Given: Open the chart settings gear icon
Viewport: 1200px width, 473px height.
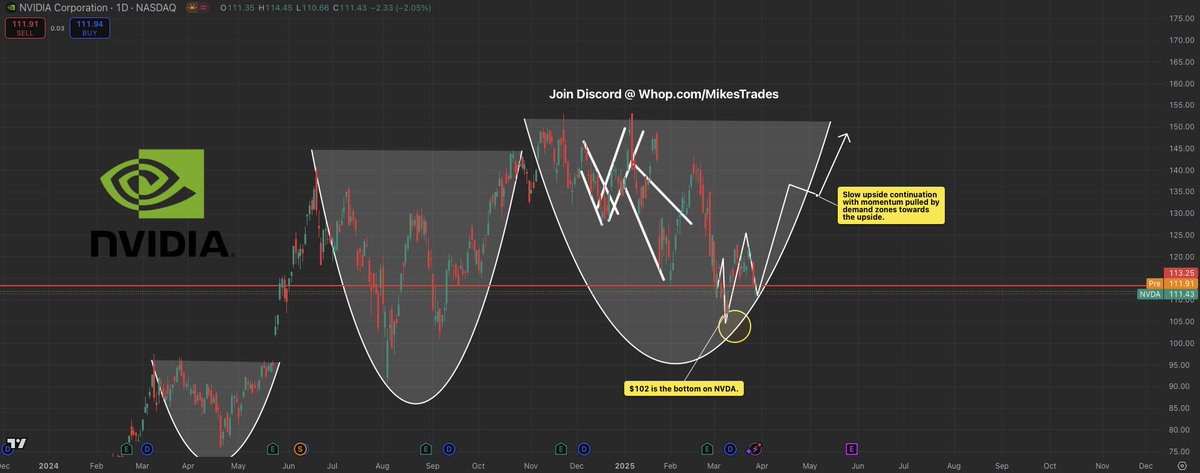Looking at the screenshot, I should click(1181, 465).
